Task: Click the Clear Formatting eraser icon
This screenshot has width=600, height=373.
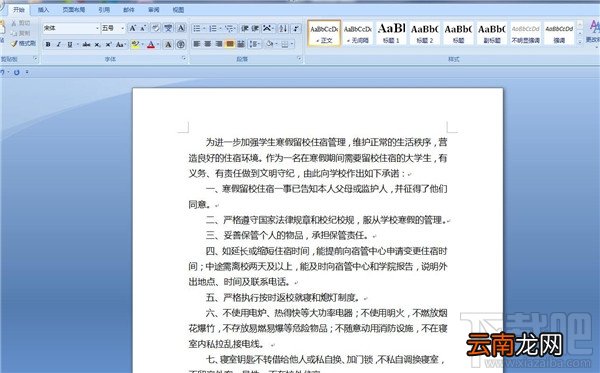Action: (156, 28)
